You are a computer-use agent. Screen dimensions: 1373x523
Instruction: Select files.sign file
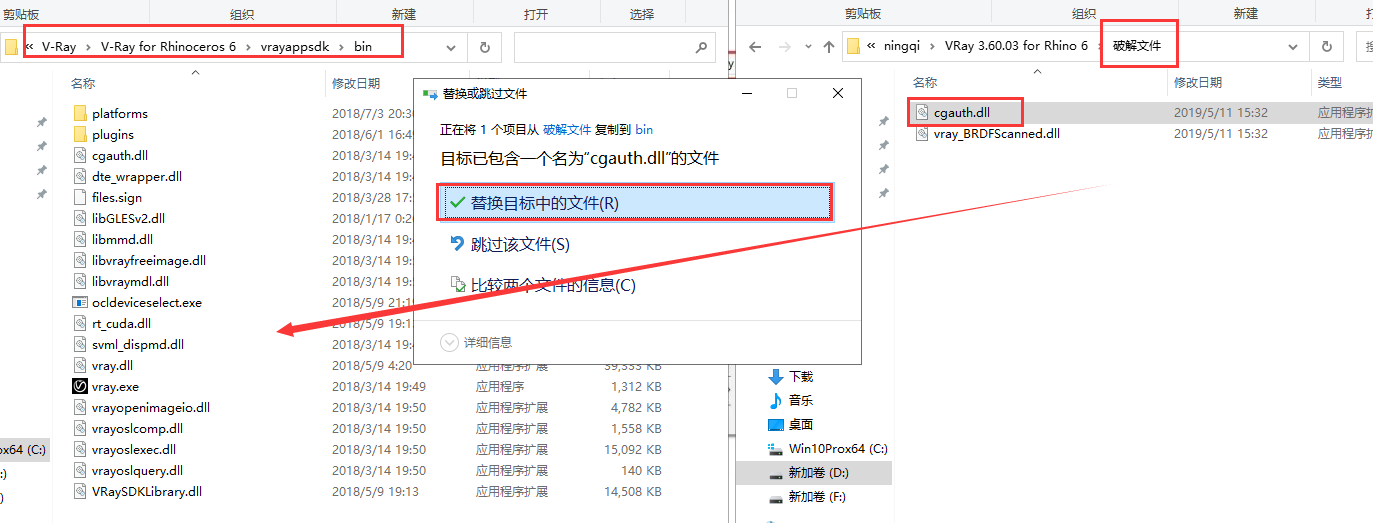pyautogui.click(x=117, y=197)
